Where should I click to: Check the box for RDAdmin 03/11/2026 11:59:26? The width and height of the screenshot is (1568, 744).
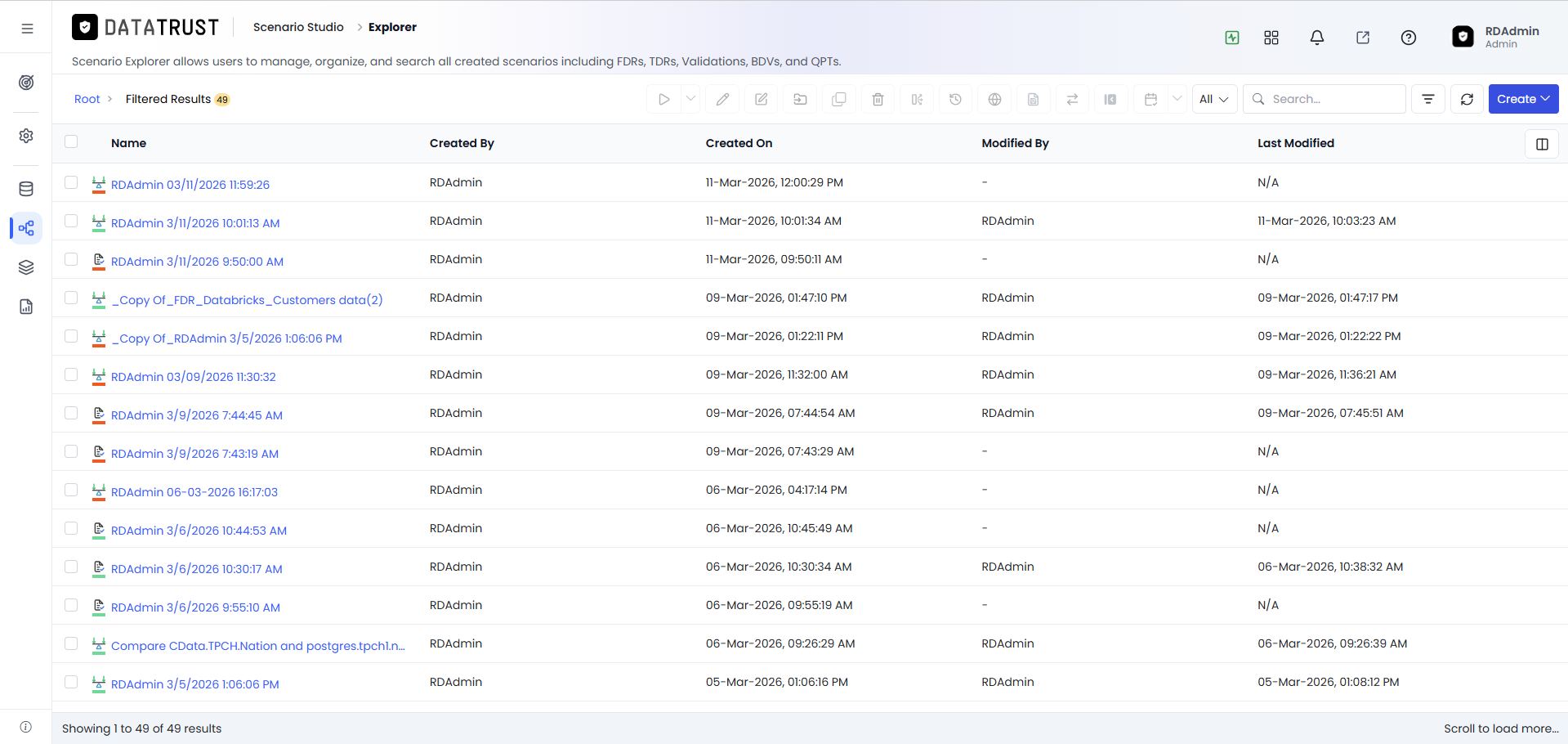coord(71,182)
